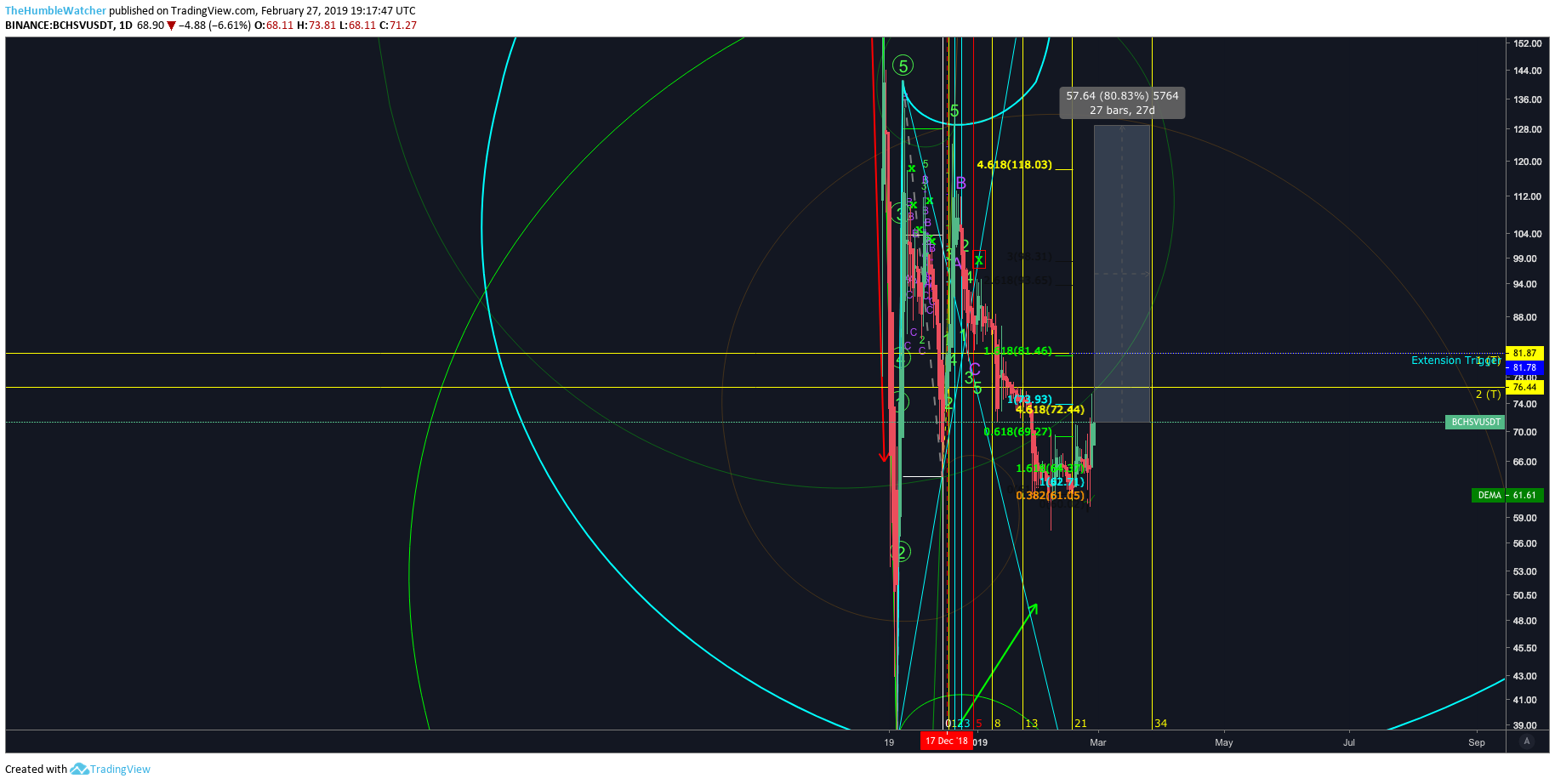Click the yellow 4.618(118.03) Fibonacci label
Viewport: 1555px width, 784px height.
coord(1014,165)
